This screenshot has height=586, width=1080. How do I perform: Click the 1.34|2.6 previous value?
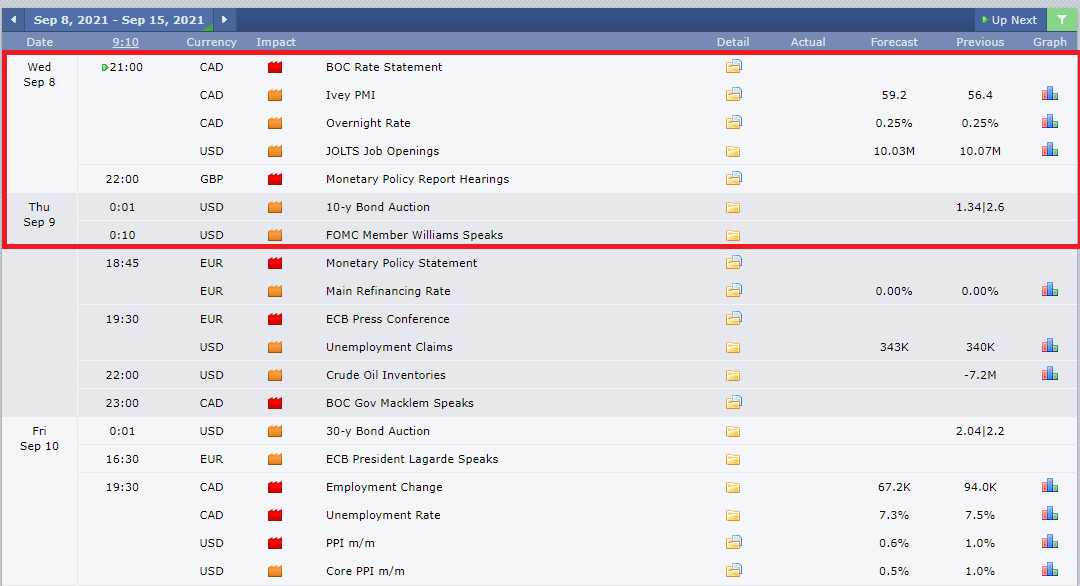(x=980, y=207)
